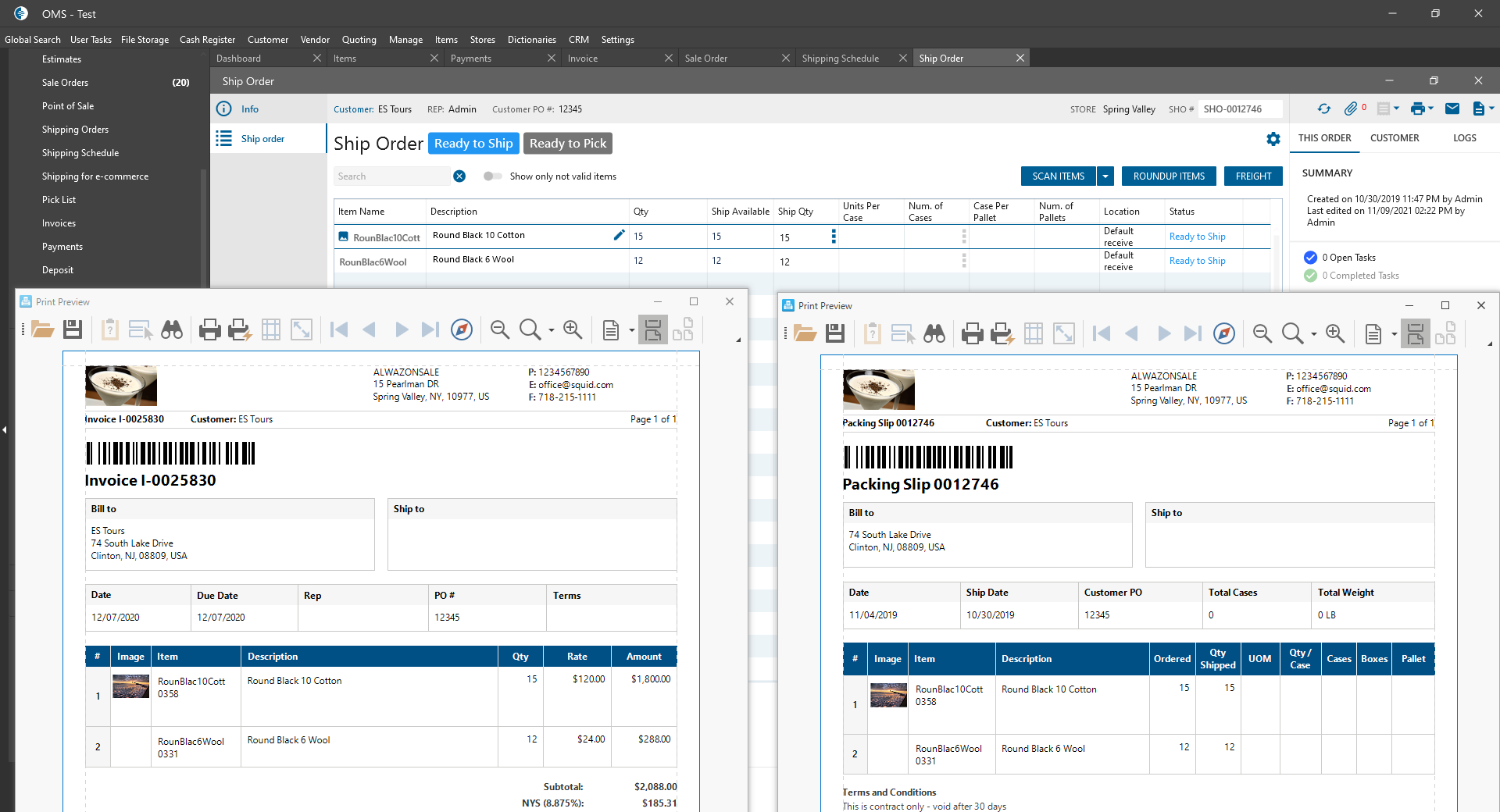Toggle continuous scrolling in Packing Slip preview
The height and width of the screenshot is (812, 1500).
pyautogui.click(x=1415, y=334)
